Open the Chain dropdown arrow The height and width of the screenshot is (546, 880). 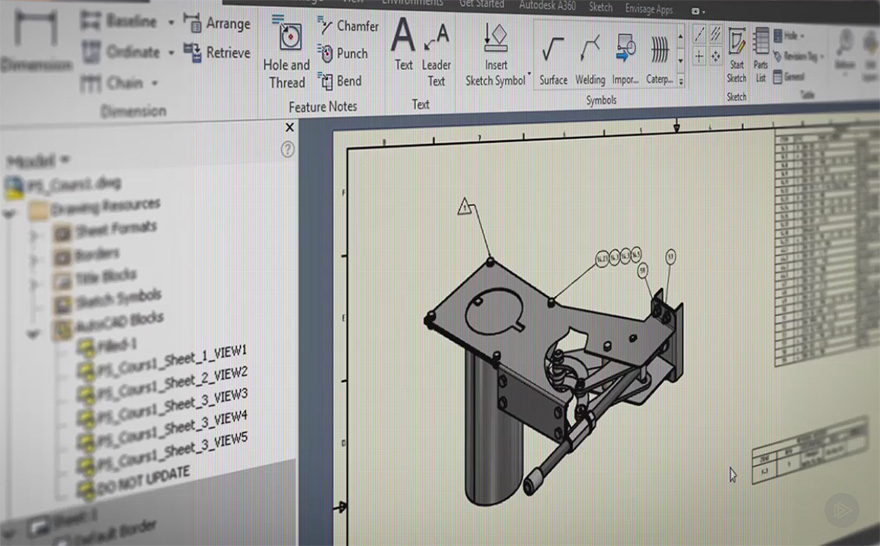[154, 84]
